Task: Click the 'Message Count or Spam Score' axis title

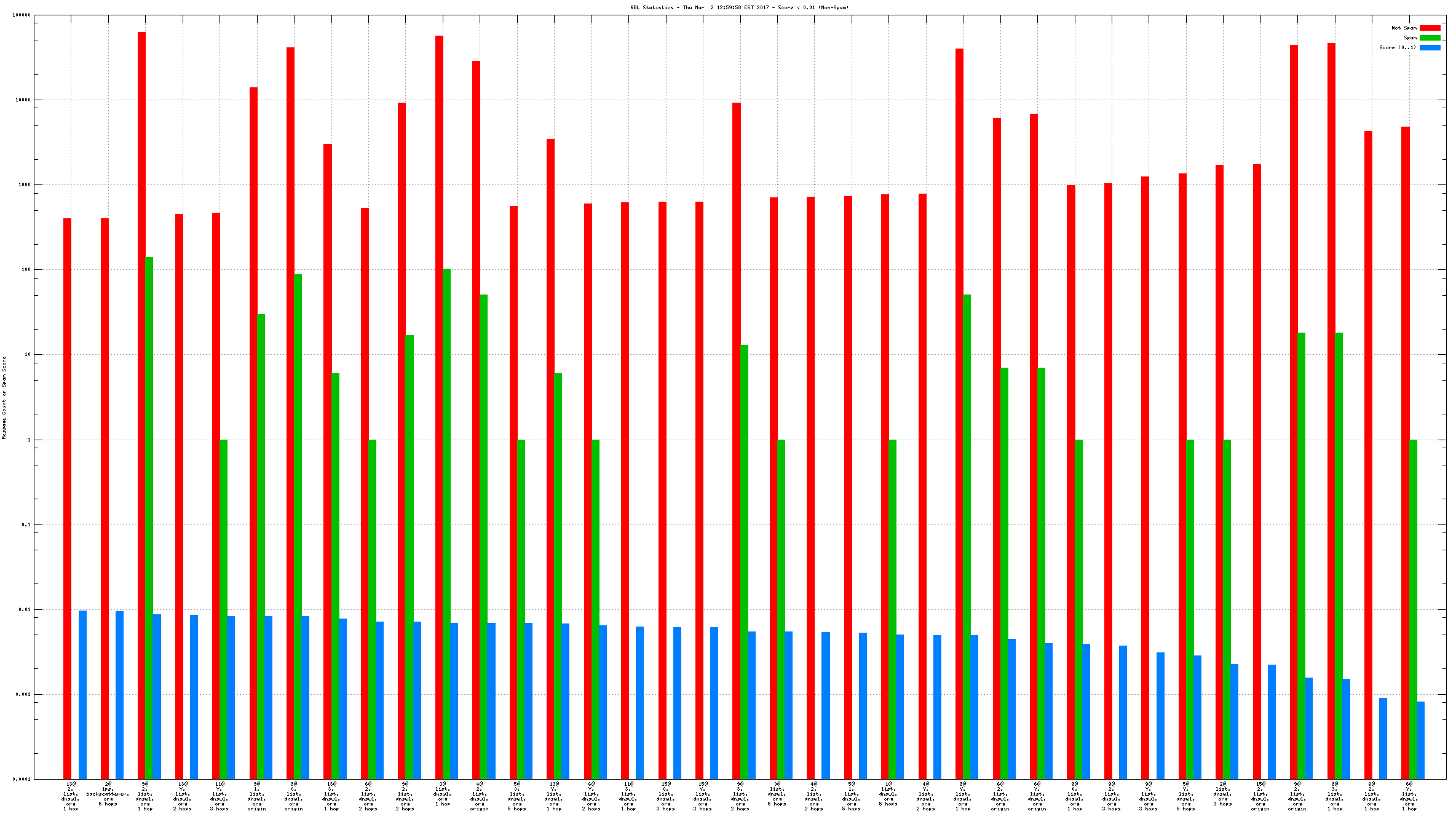Action: (4, 398)
